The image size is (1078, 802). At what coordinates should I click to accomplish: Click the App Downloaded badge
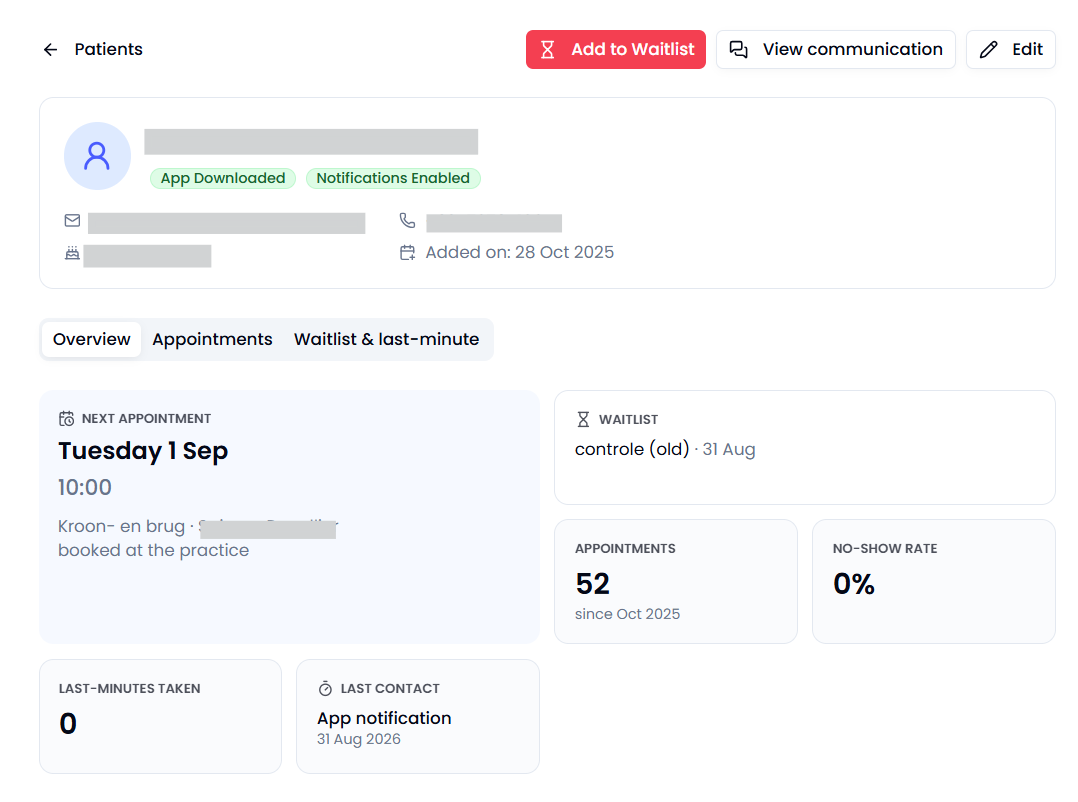[x=223, y=178]
